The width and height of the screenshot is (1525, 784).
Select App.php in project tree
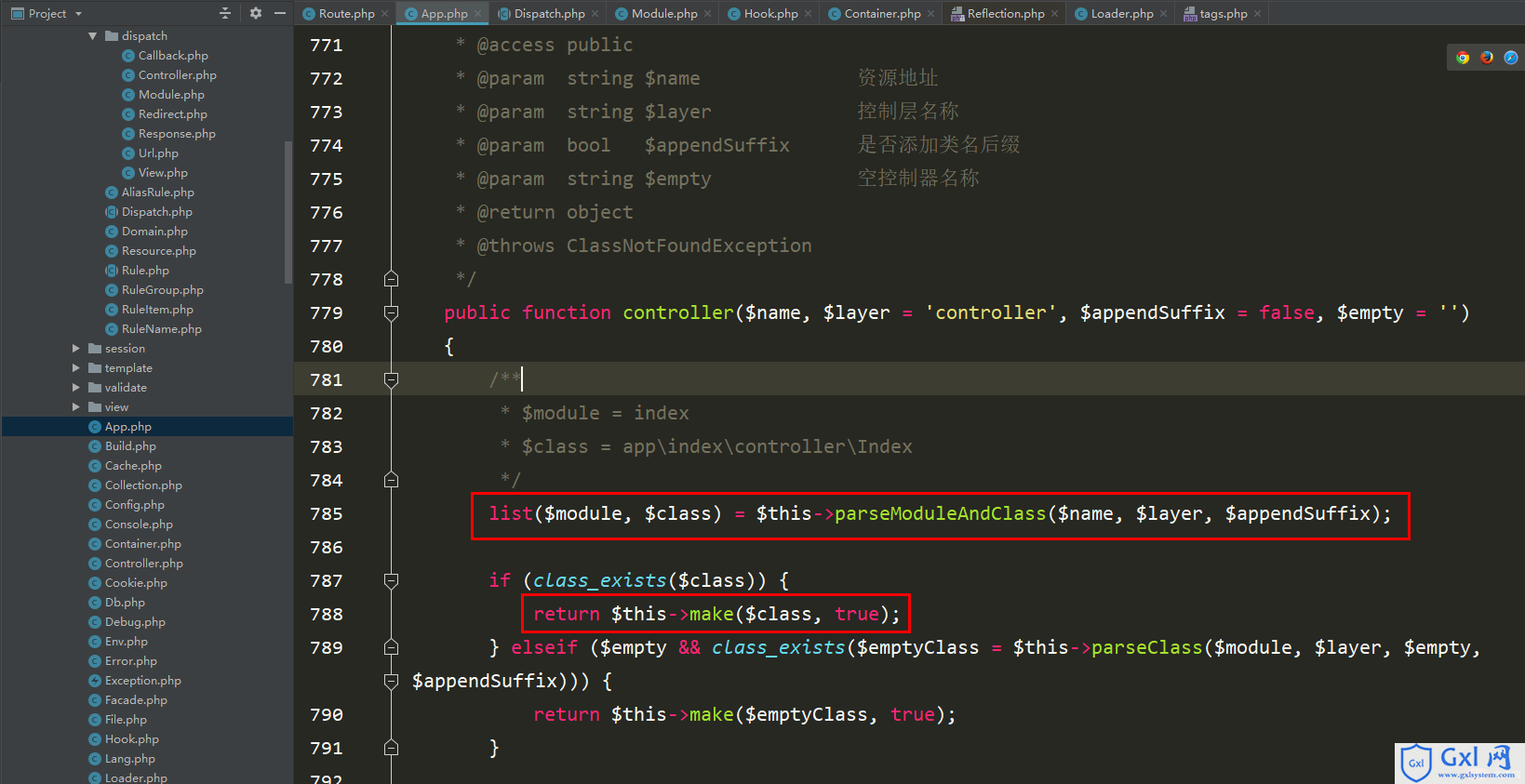coord(127,427)
